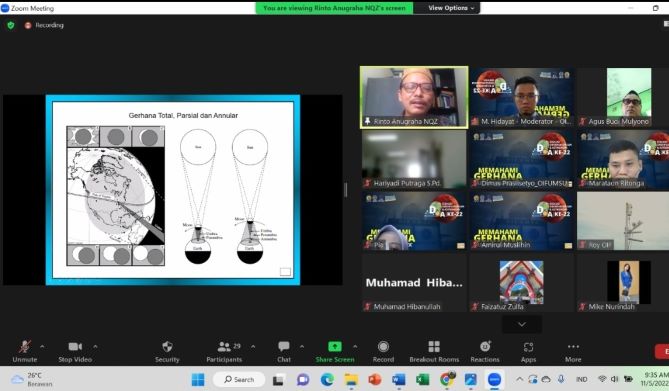Open the Participants panel icon
The image size is (669, 391).
tap(224, 347)
